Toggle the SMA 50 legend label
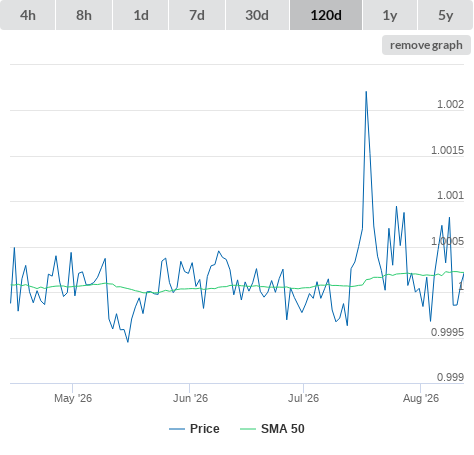Viewport: 474px width, 455px height. 283,429
